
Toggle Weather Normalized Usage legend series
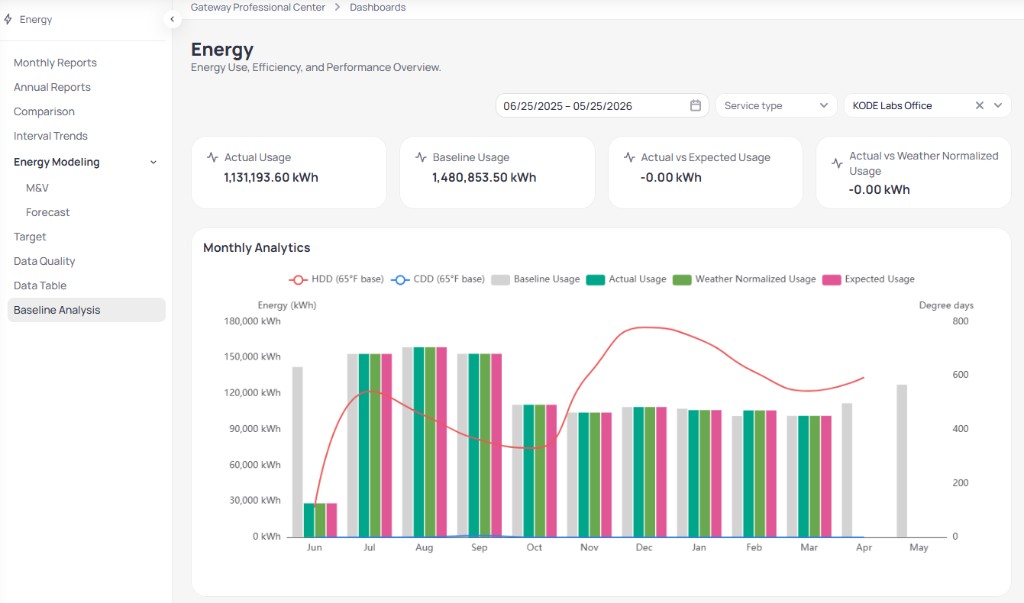click(x=744, y=279)
